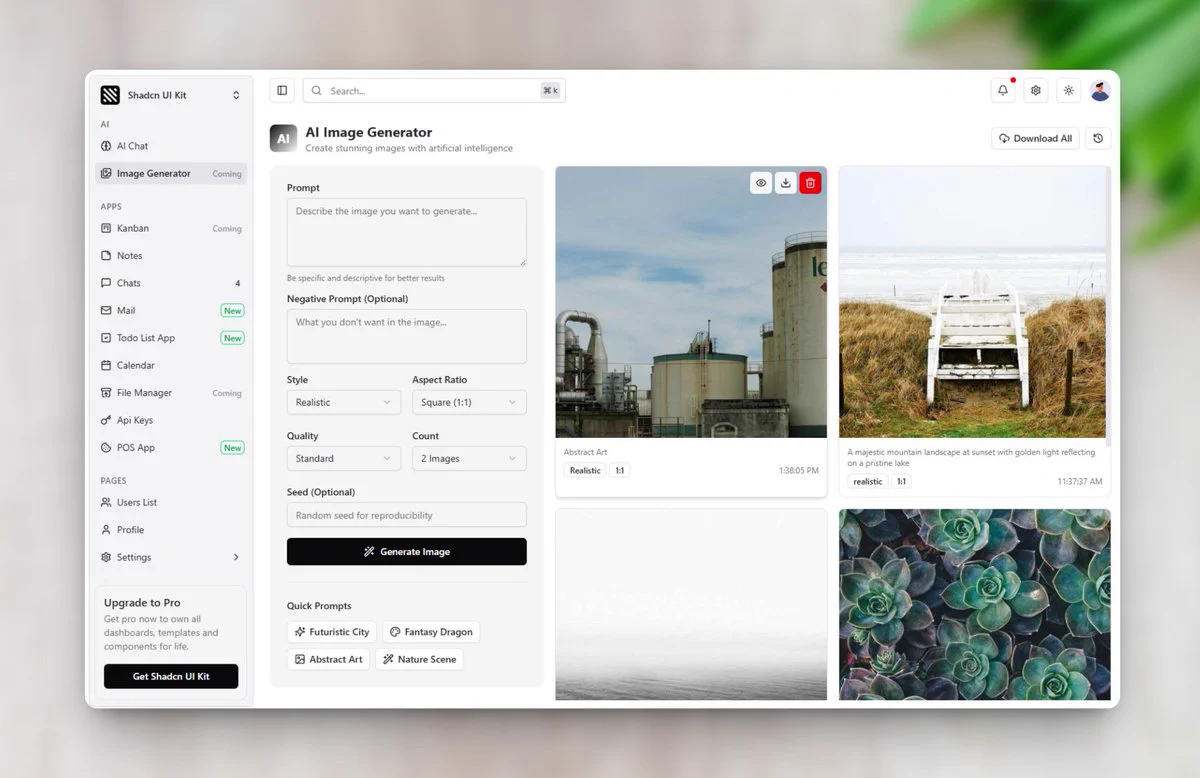Click the 11:37:37 AM timestamp
Viewport: 1200px width, 778px height.
coord(1080,481)
